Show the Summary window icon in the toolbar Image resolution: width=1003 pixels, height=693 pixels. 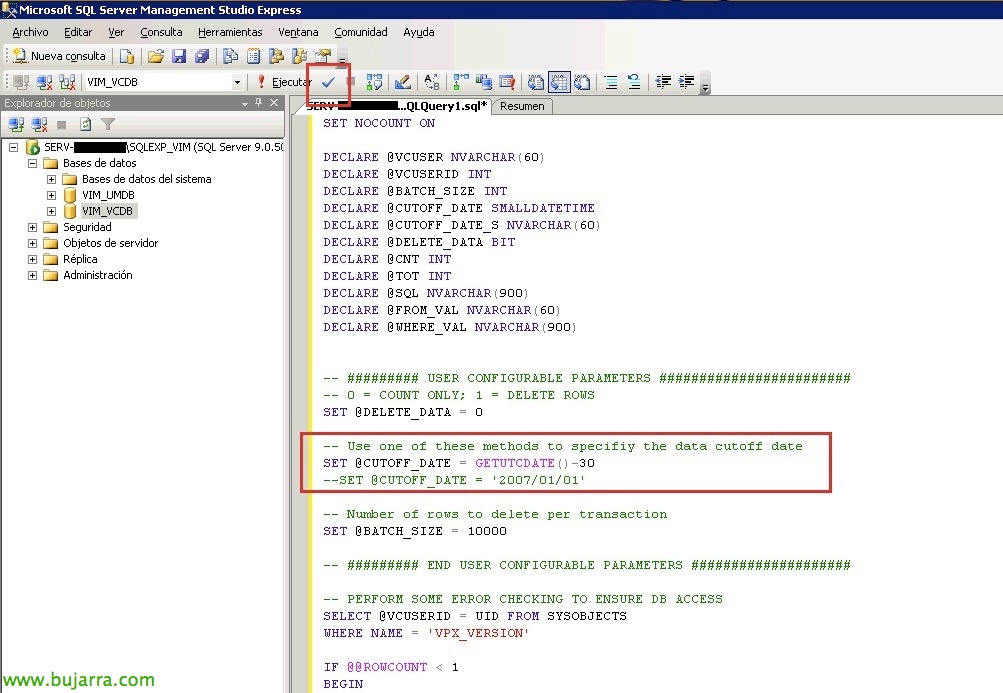253,56
